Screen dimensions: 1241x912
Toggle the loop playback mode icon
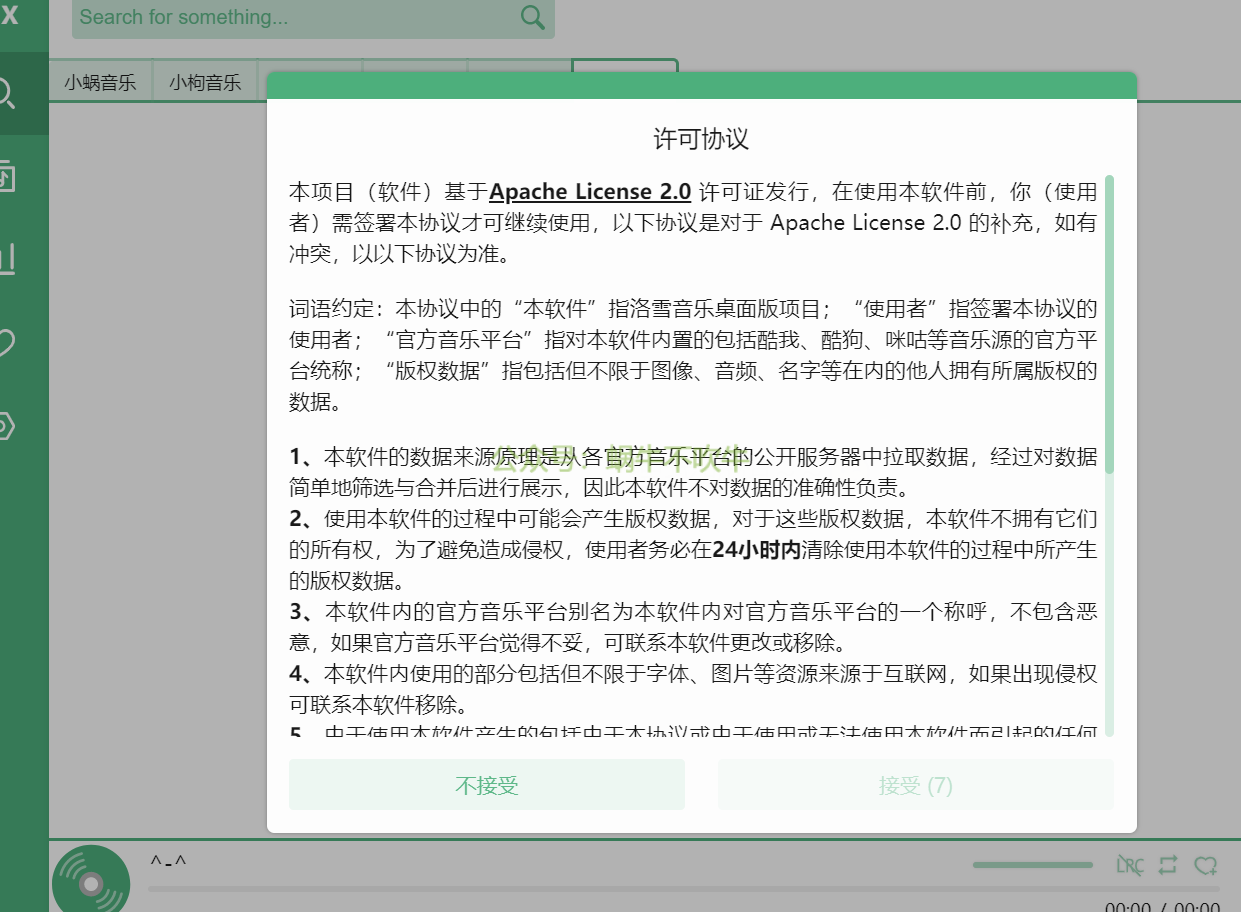[x=1168, y=865]
